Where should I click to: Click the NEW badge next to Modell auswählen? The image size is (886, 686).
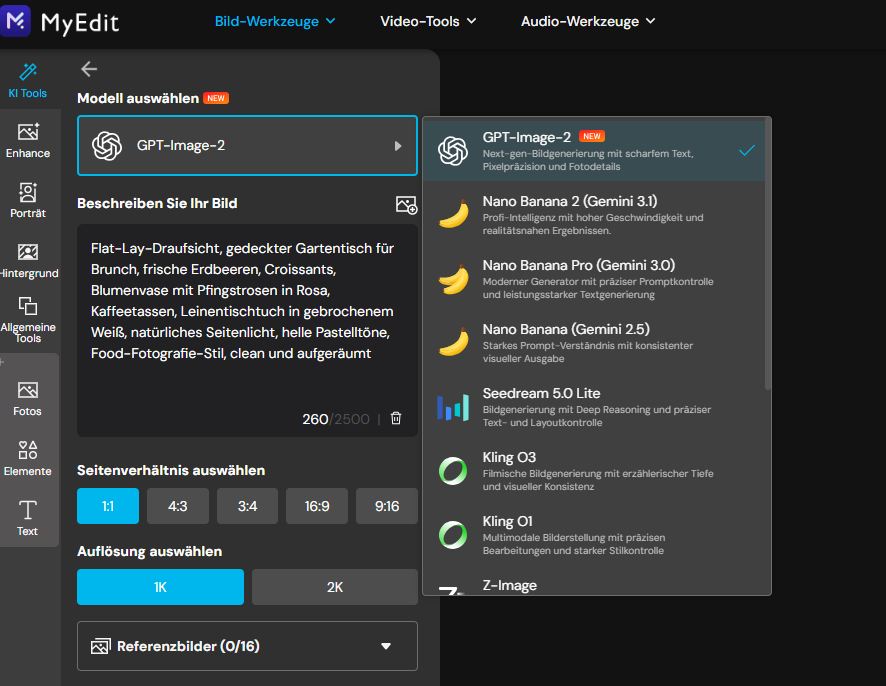pos(216,98)
